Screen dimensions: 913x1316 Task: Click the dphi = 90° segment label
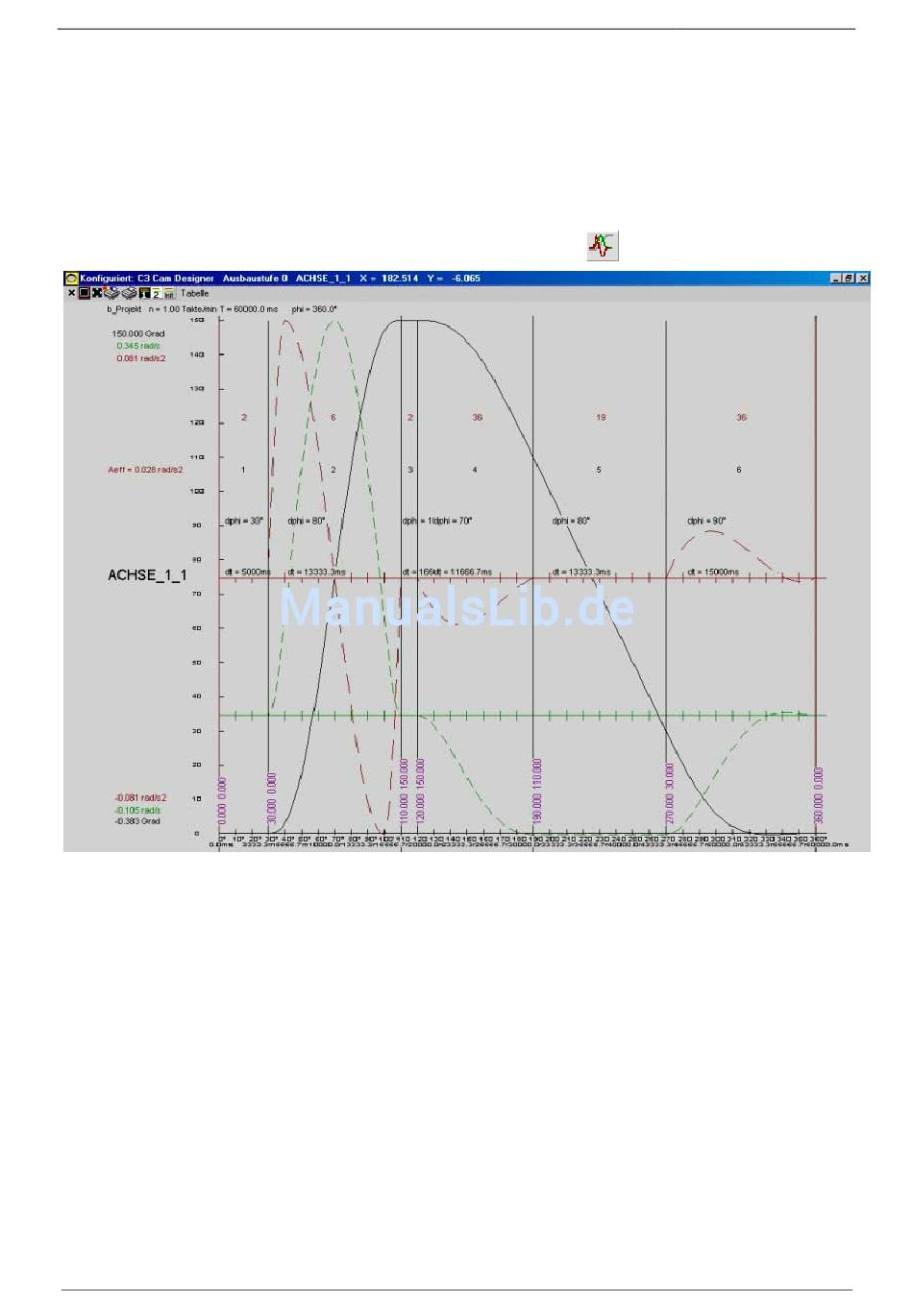pyautogui.click(x=706, y=521)
